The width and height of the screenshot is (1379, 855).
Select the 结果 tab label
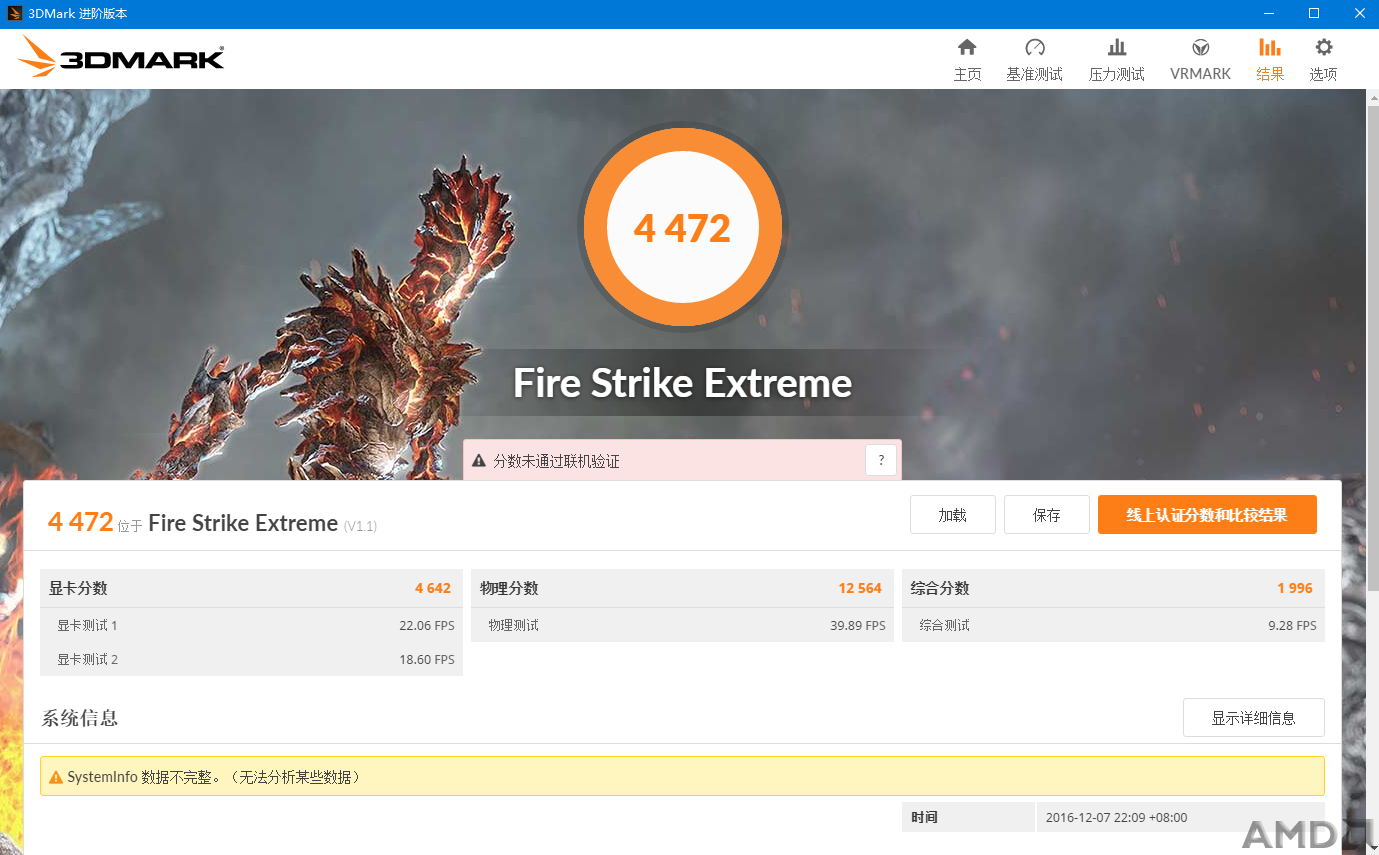1270,74
